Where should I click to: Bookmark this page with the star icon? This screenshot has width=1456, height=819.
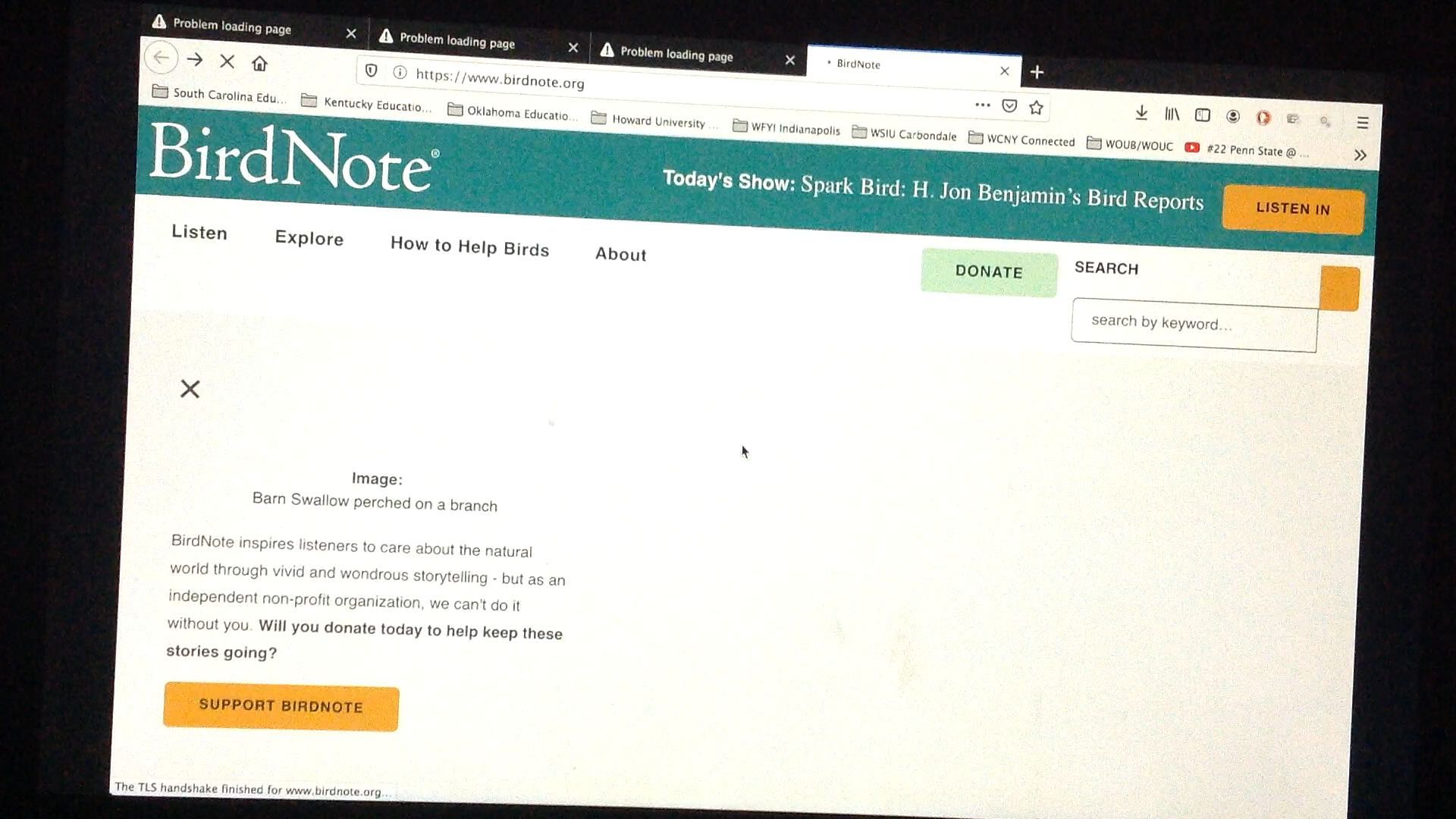pos(1036,108)
